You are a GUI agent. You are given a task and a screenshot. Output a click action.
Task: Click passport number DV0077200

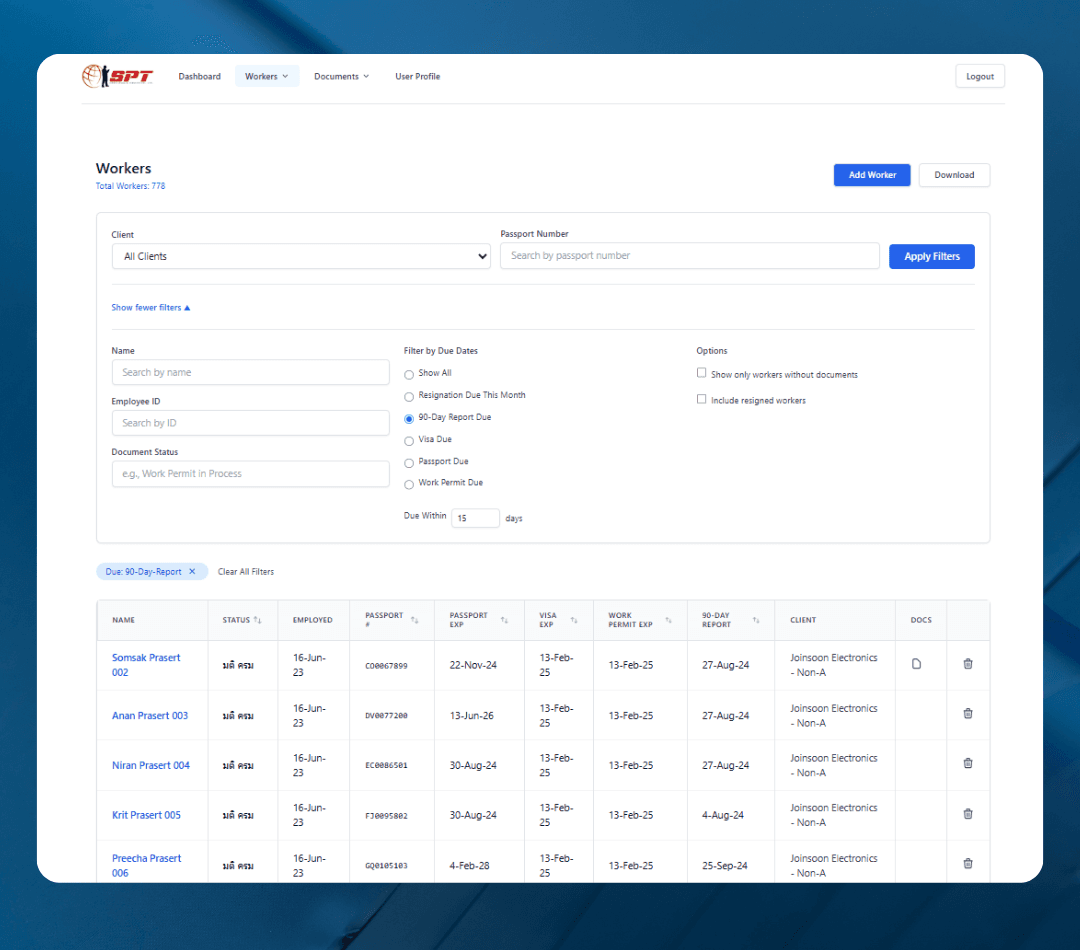[x=386, y=716]
